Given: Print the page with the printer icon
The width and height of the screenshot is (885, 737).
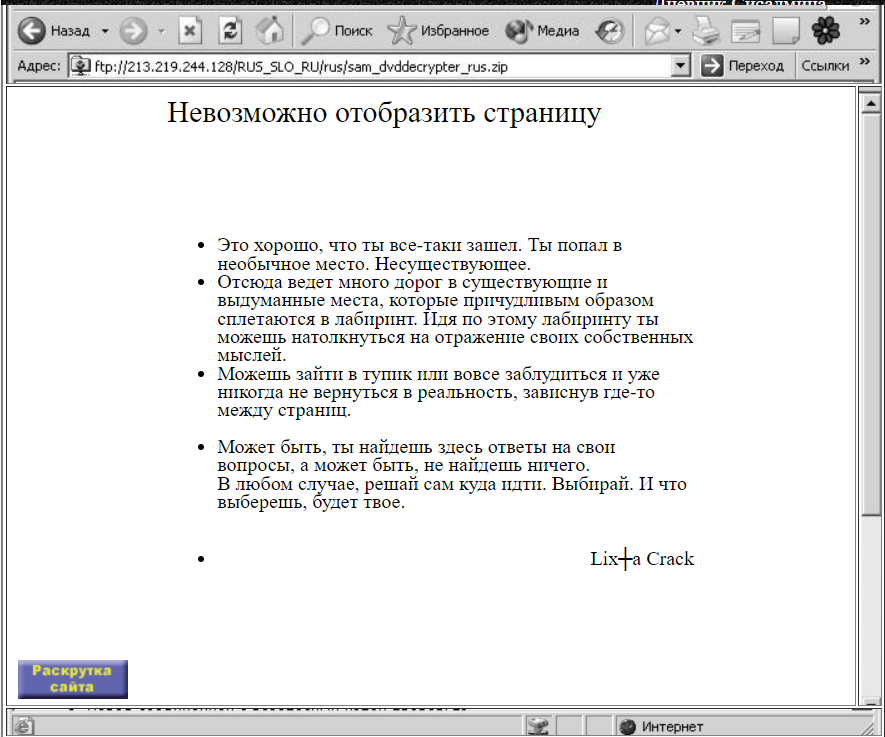Looking at the screenshot, I should pos(707,31).
